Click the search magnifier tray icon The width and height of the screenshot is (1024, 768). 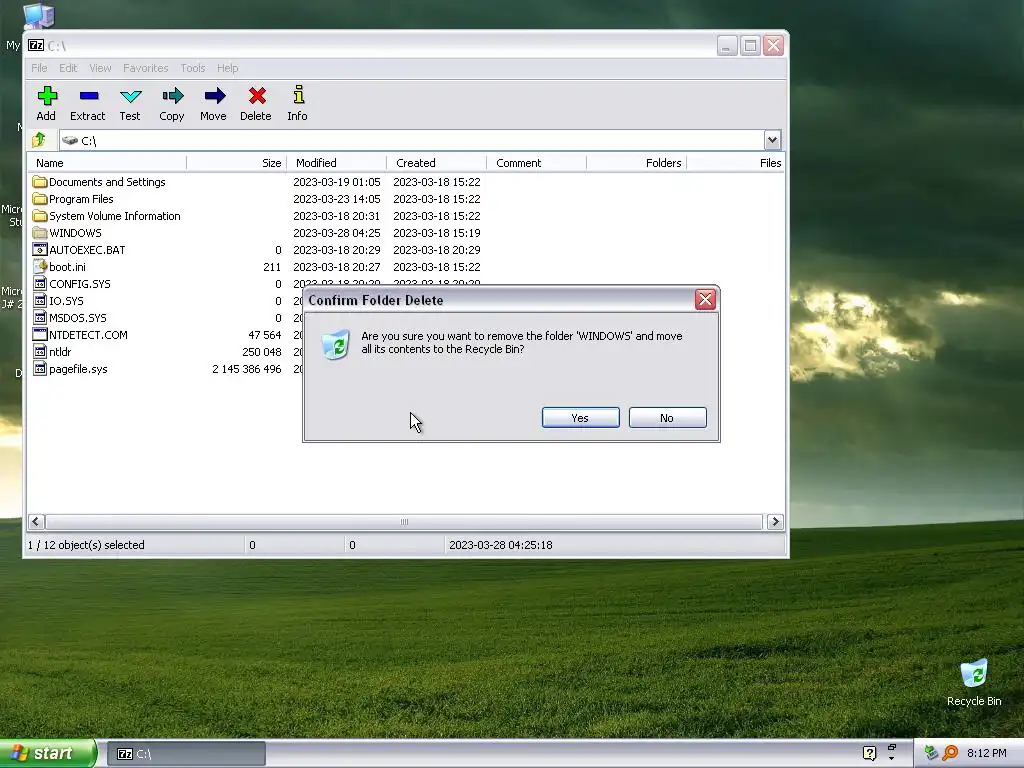[x=950, y=753]
